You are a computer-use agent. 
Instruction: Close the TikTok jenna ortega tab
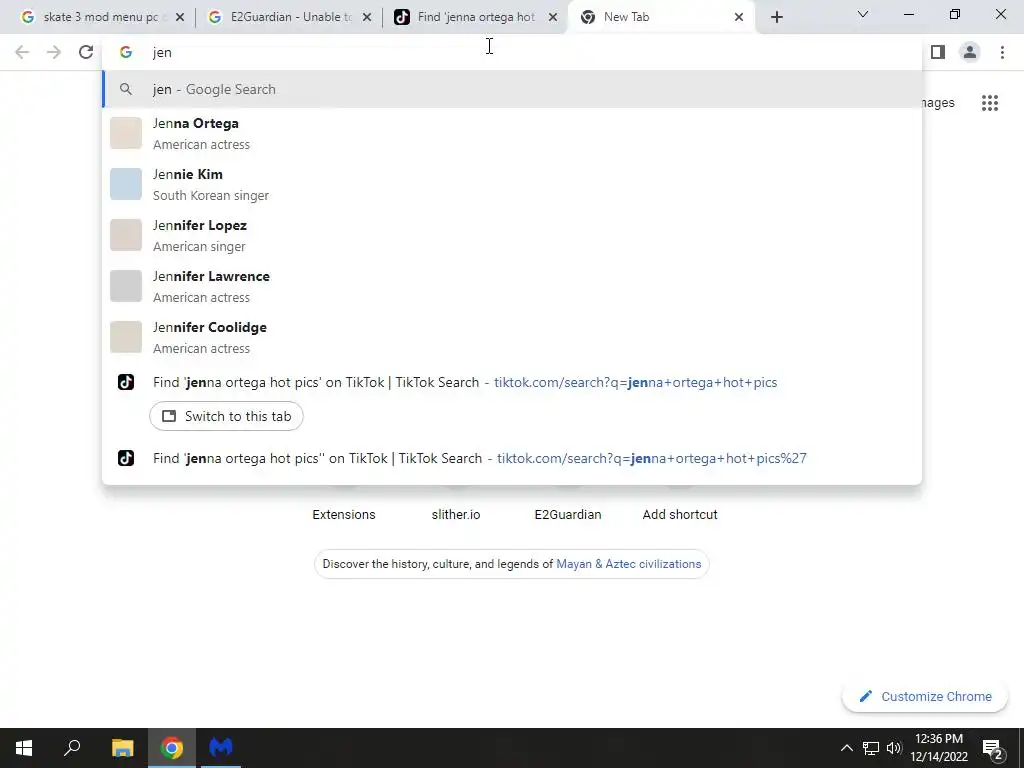tap(553, 17)
